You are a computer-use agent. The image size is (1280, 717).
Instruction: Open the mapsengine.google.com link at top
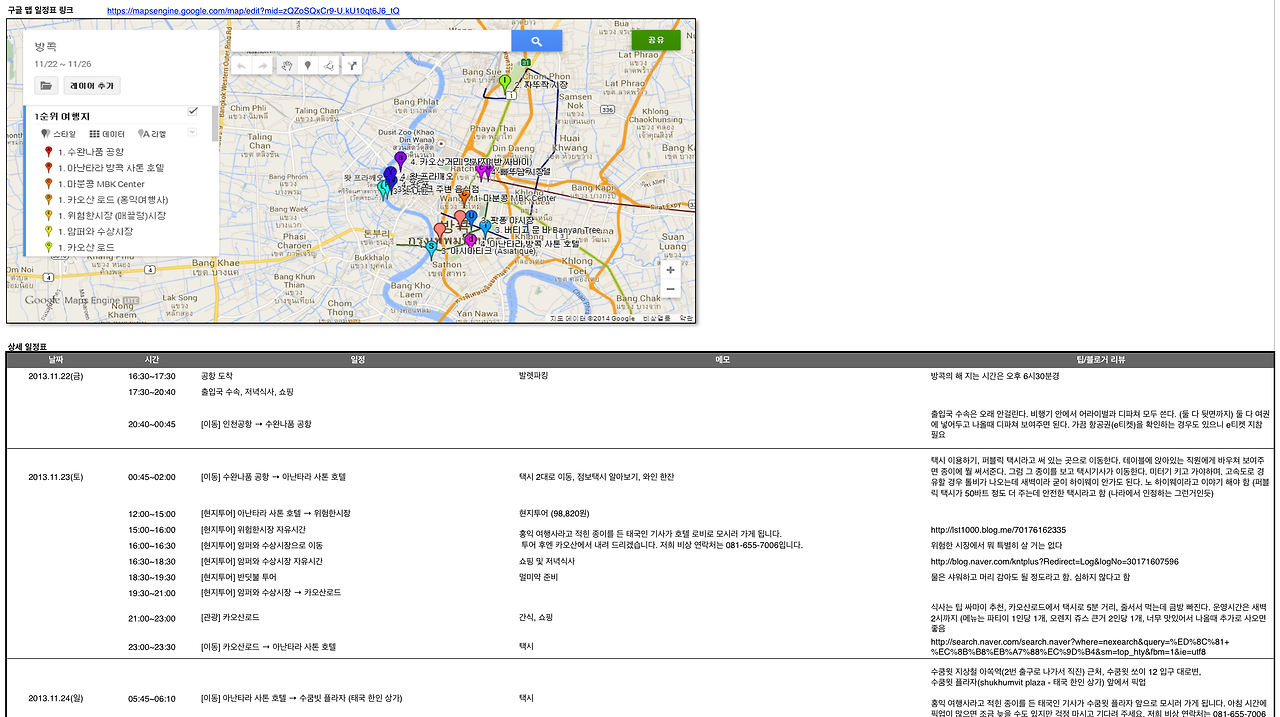pos(253,11)
